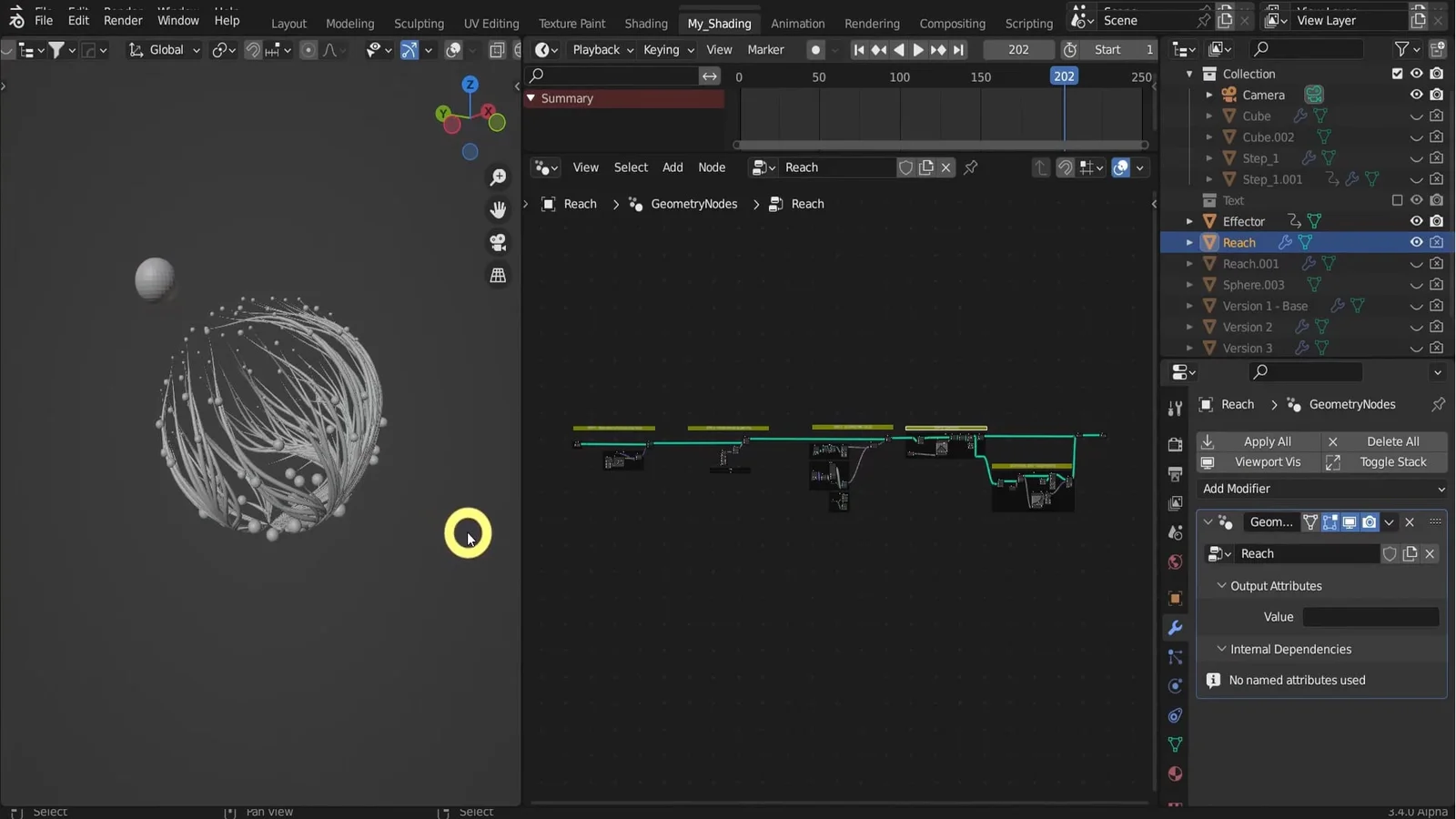Click the fake user shield on the Reach node group
Screen dimensions: 1456x819
coord(907,167)
